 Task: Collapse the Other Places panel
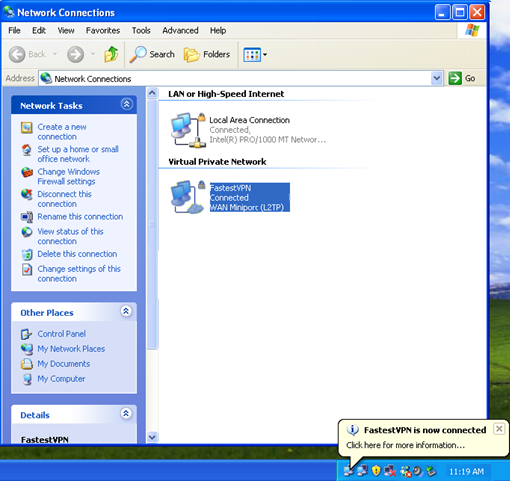126,311
